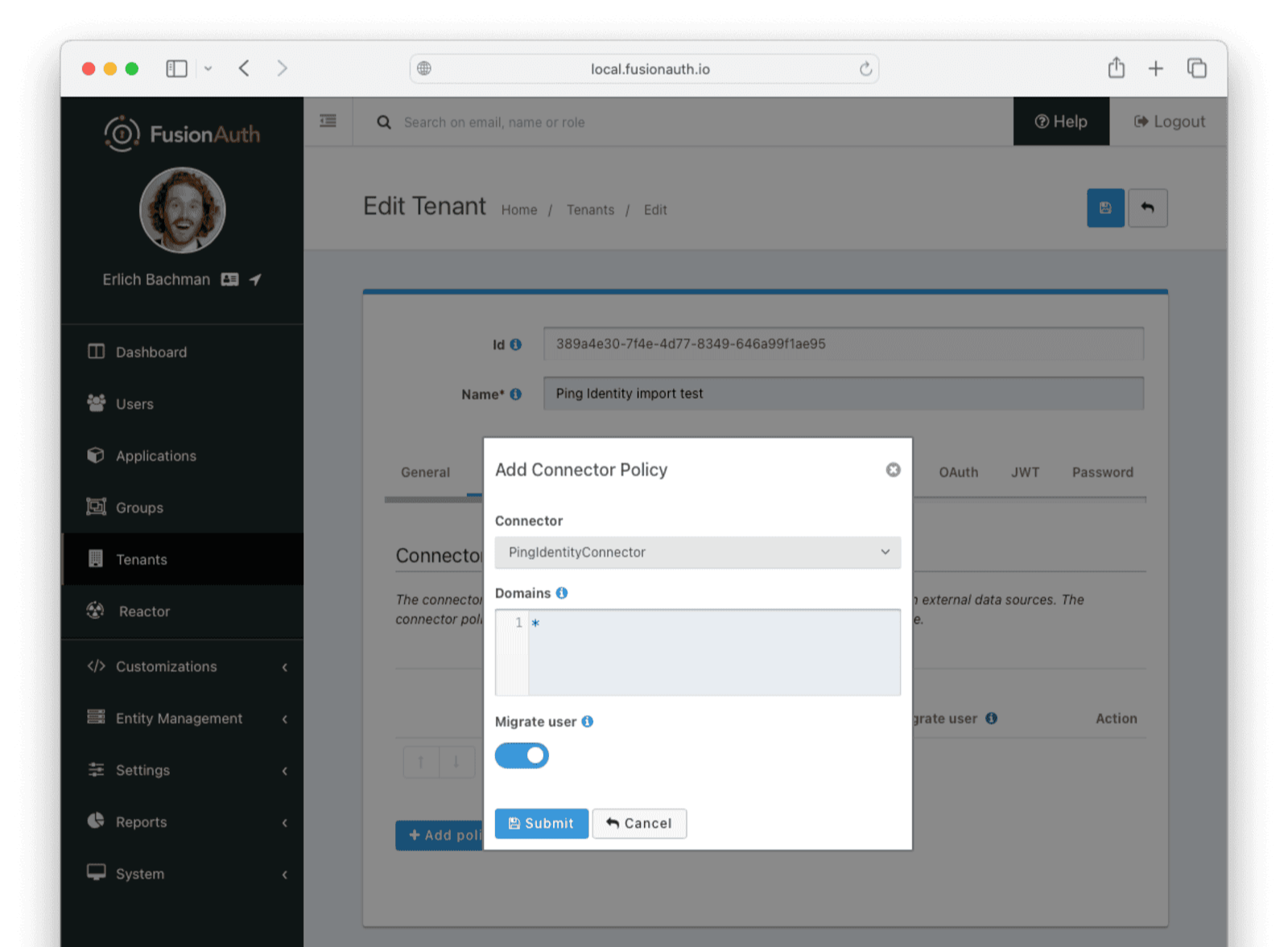Click the Migrate user info icon
1288x947 pixels.
(x=587, y=721)
